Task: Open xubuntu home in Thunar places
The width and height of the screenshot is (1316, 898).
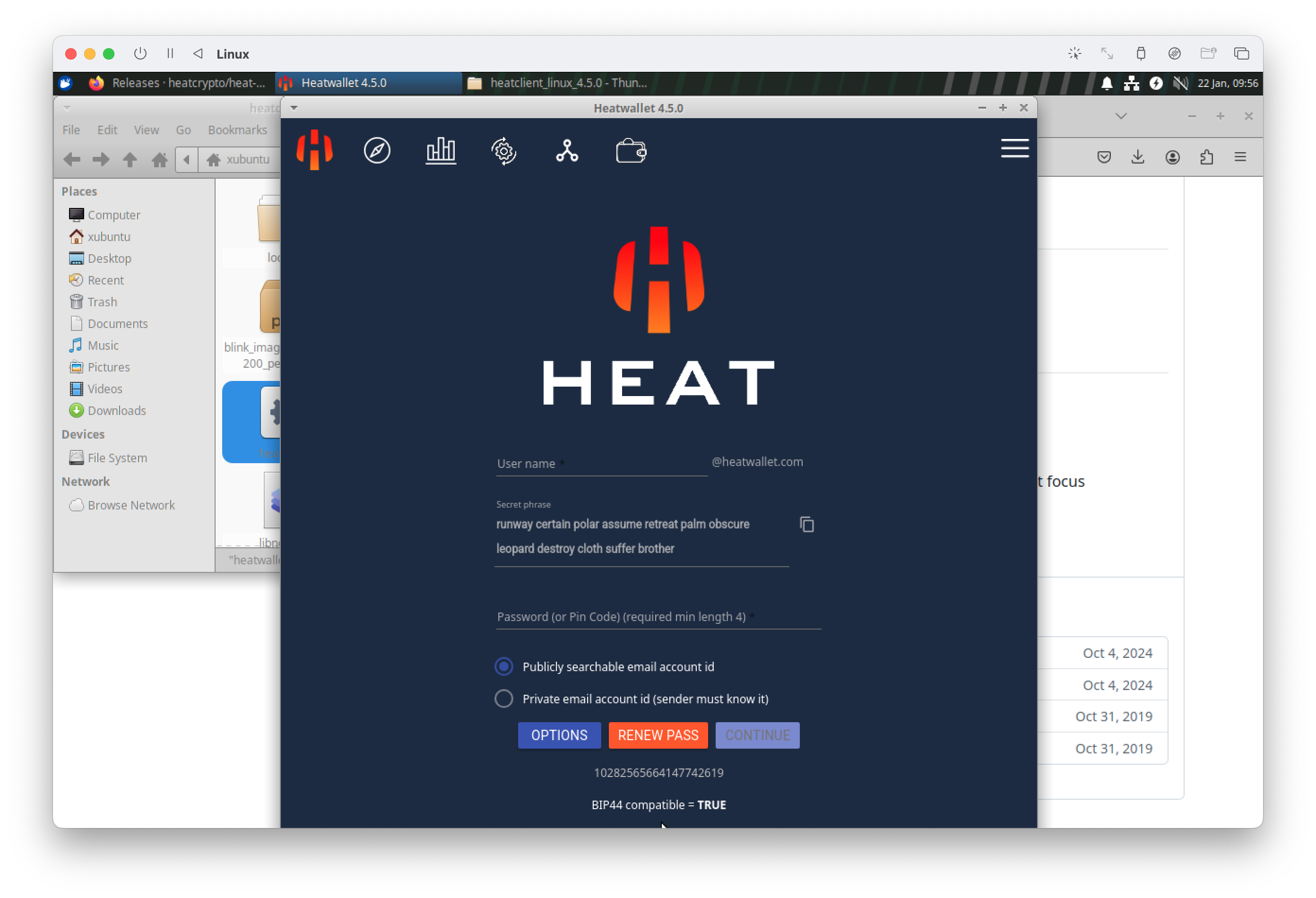Action: 100,236
